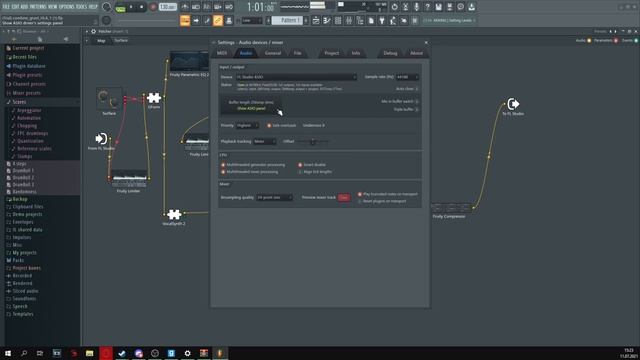Click the highlighted orange typing keyboard icon

coord(185,20)
